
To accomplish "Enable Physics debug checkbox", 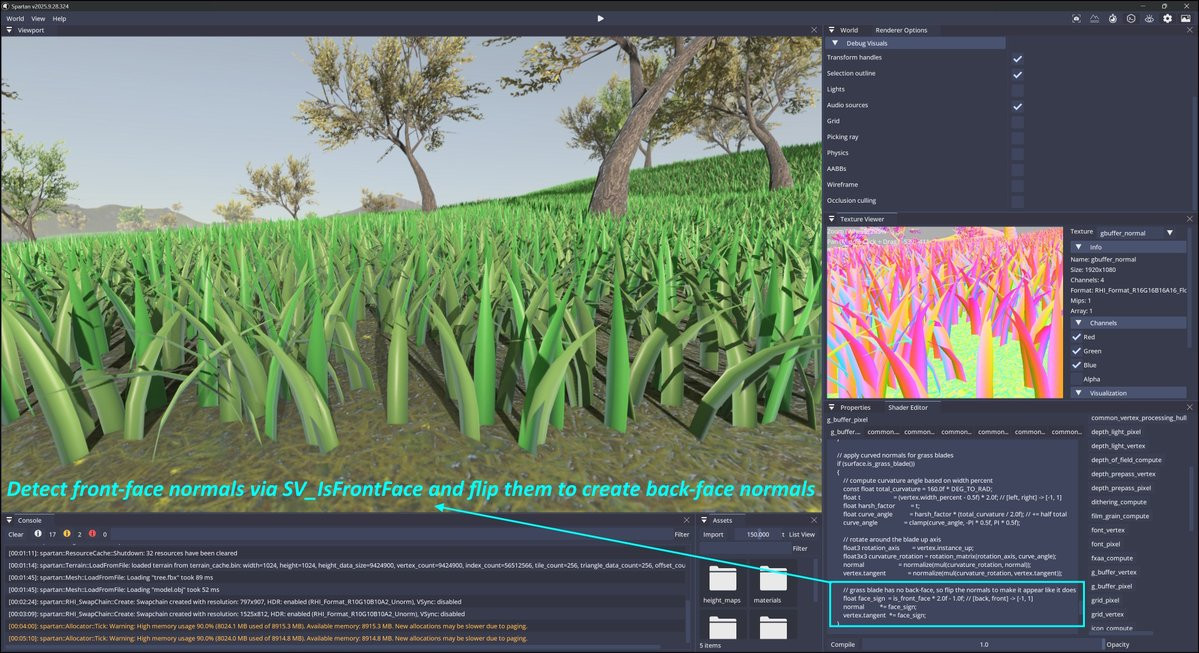I will coord(1017,154).
